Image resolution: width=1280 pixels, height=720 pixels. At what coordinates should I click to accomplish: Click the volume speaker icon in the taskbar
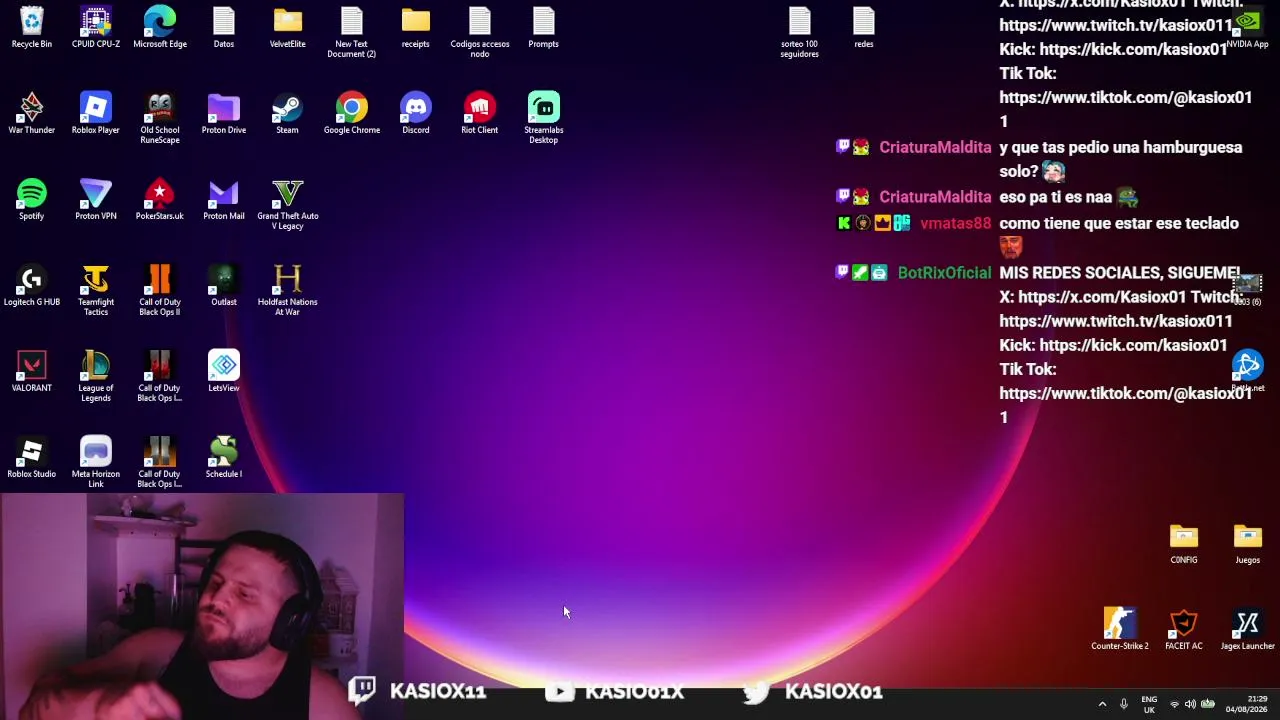pos(1190,704)
